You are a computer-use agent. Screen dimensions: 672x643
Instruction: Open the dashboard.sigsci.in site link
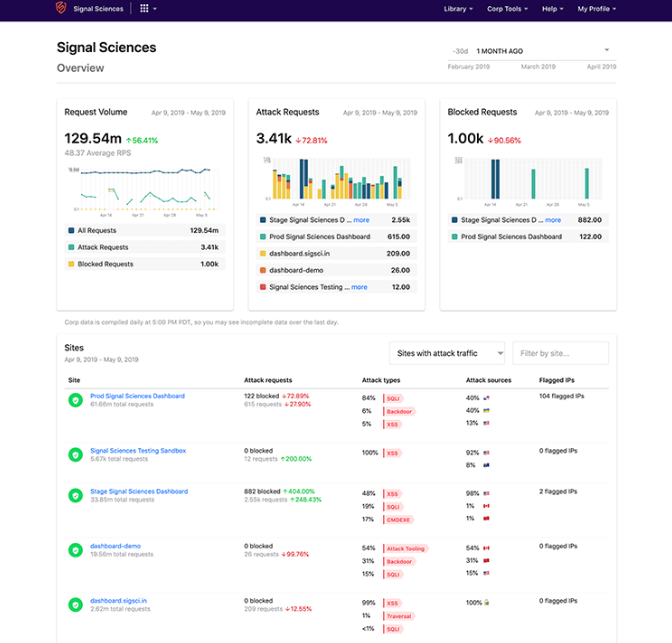[x=118, y=601]
